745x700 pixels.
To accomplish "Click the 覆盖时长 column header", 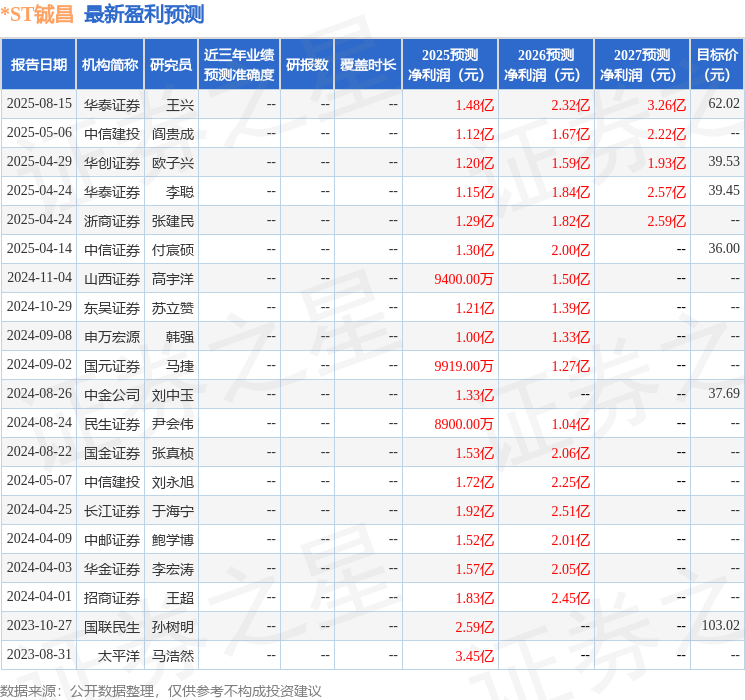I will 368,65.
